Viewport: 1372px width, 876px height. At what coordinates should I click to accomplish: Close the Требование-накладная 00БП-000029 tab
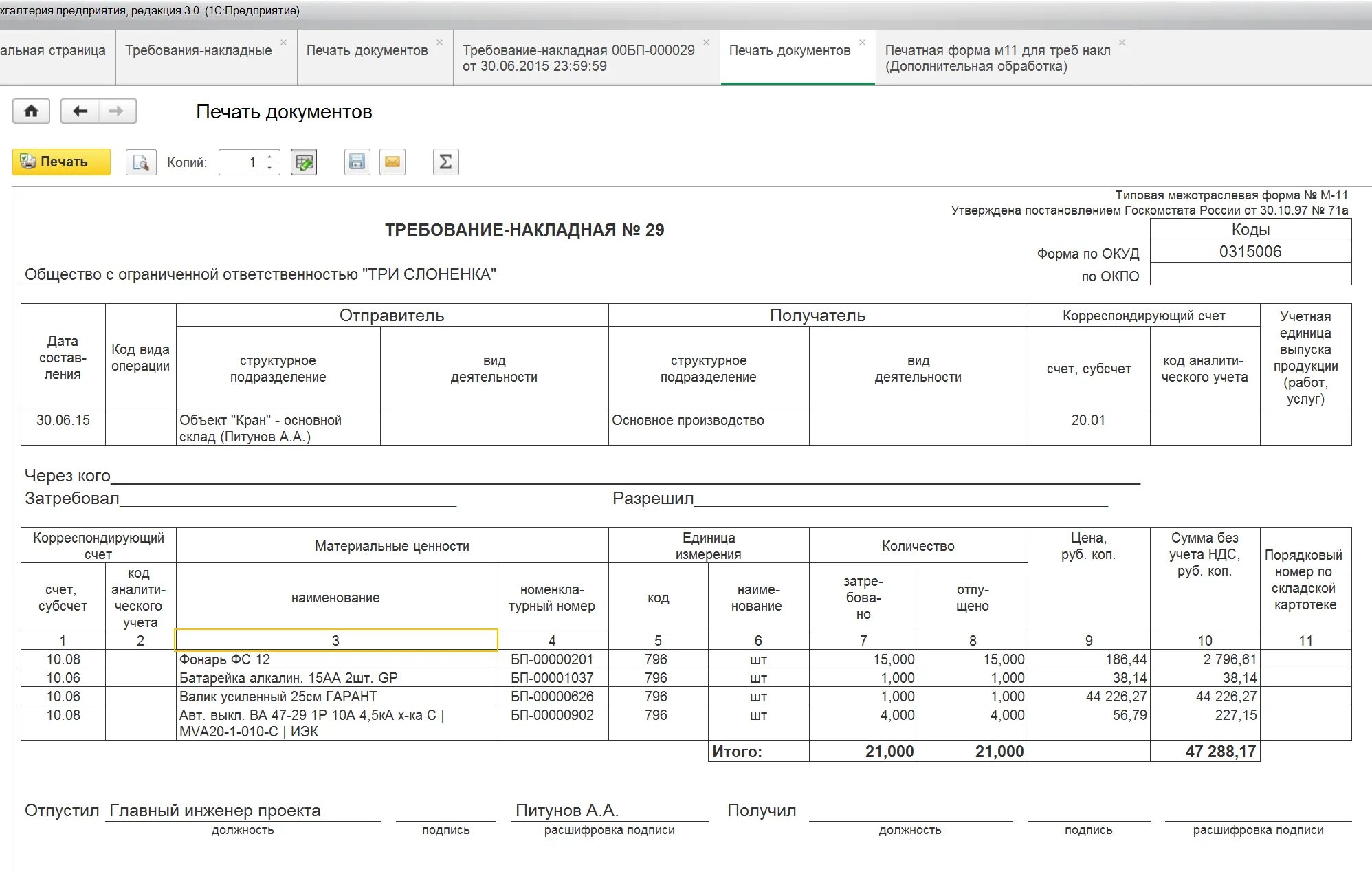[x=706, y=42]
